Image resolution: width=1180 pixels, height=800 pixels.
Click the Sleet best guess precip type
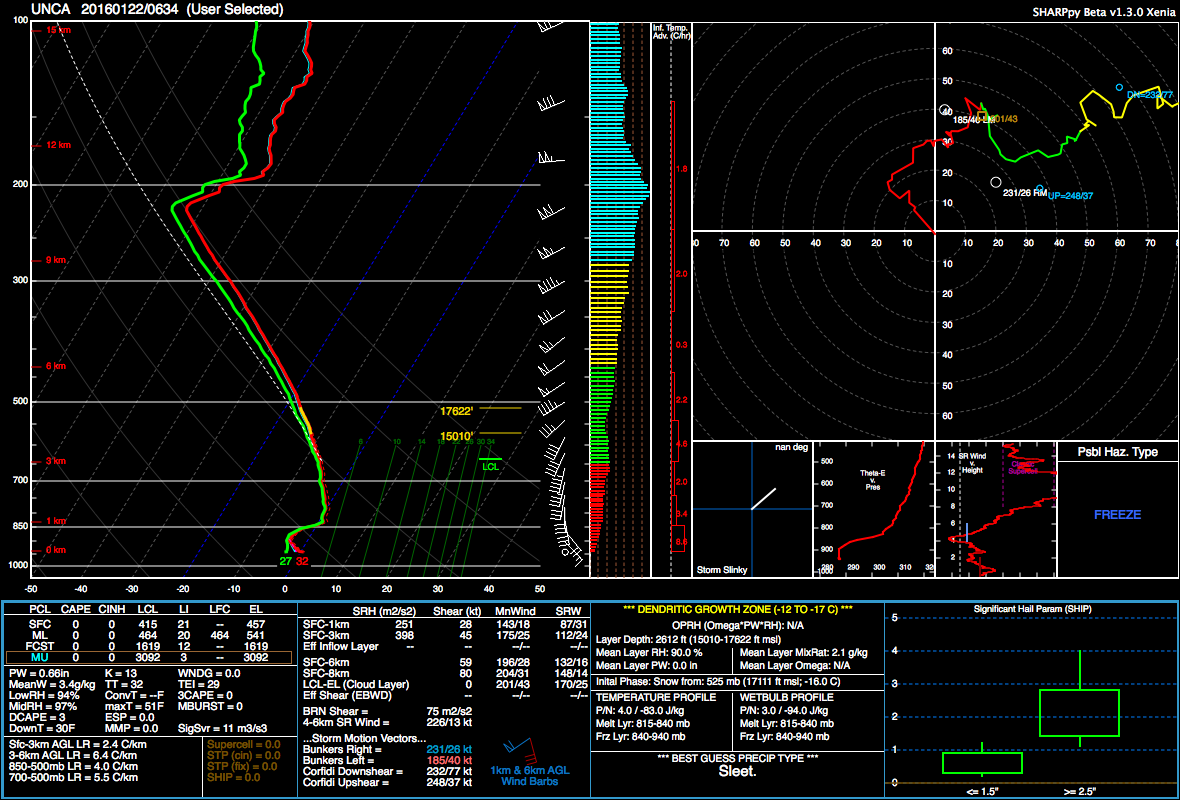737,772
